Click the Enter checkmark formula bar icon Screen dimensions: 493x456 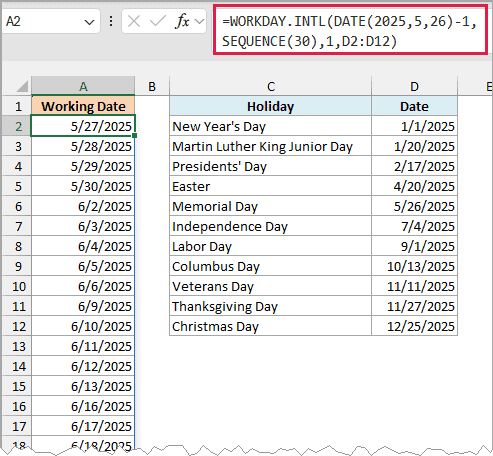click(158, 22)
